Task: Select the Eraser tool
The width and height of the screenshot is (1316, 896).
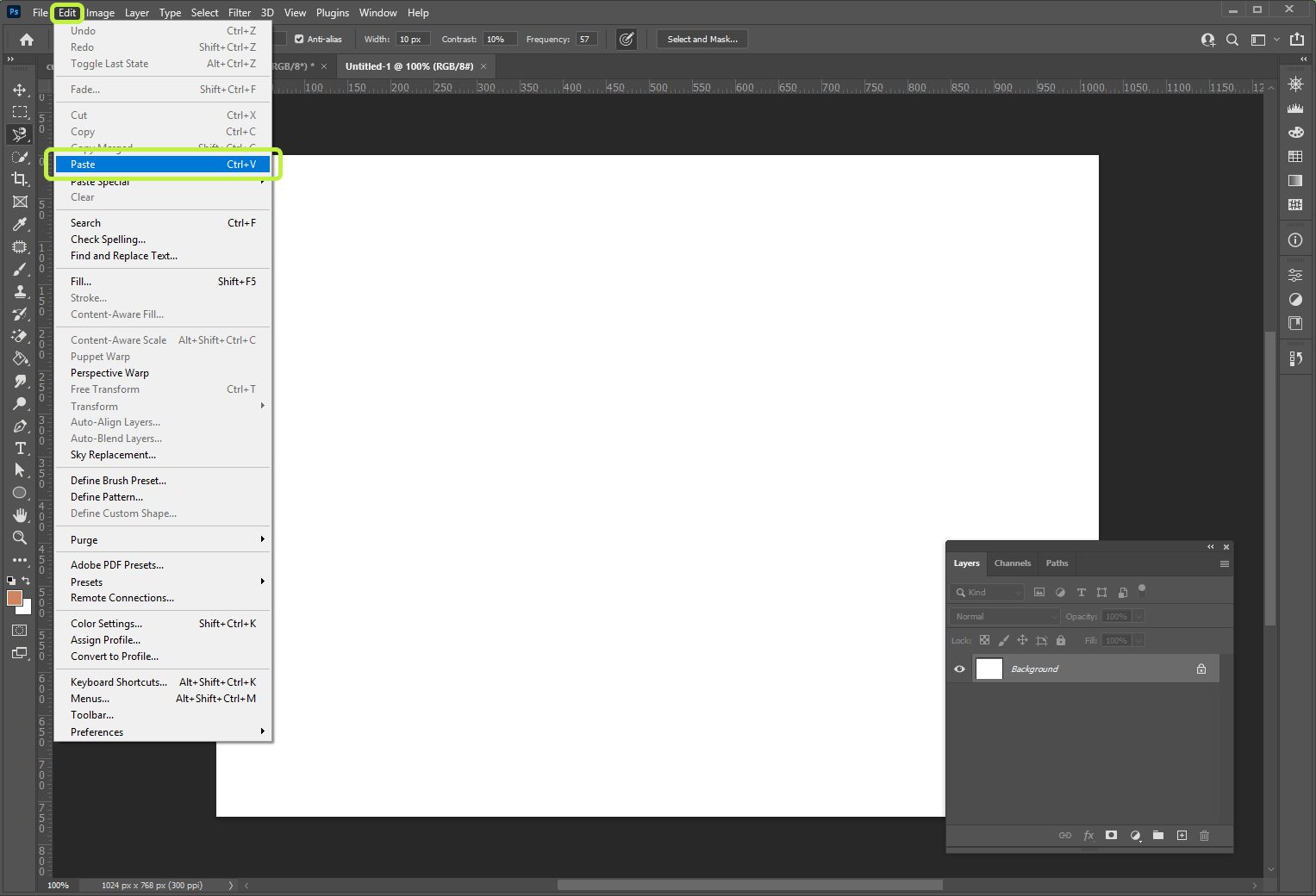Action: [20, 336]
